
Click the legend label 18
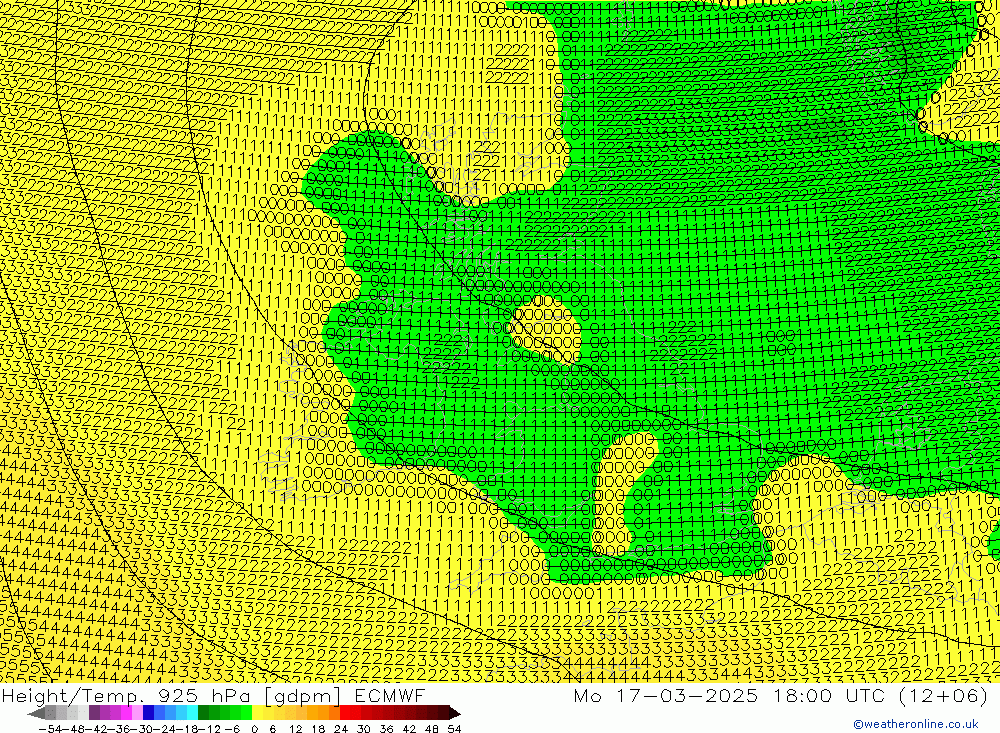click(318, 729)
